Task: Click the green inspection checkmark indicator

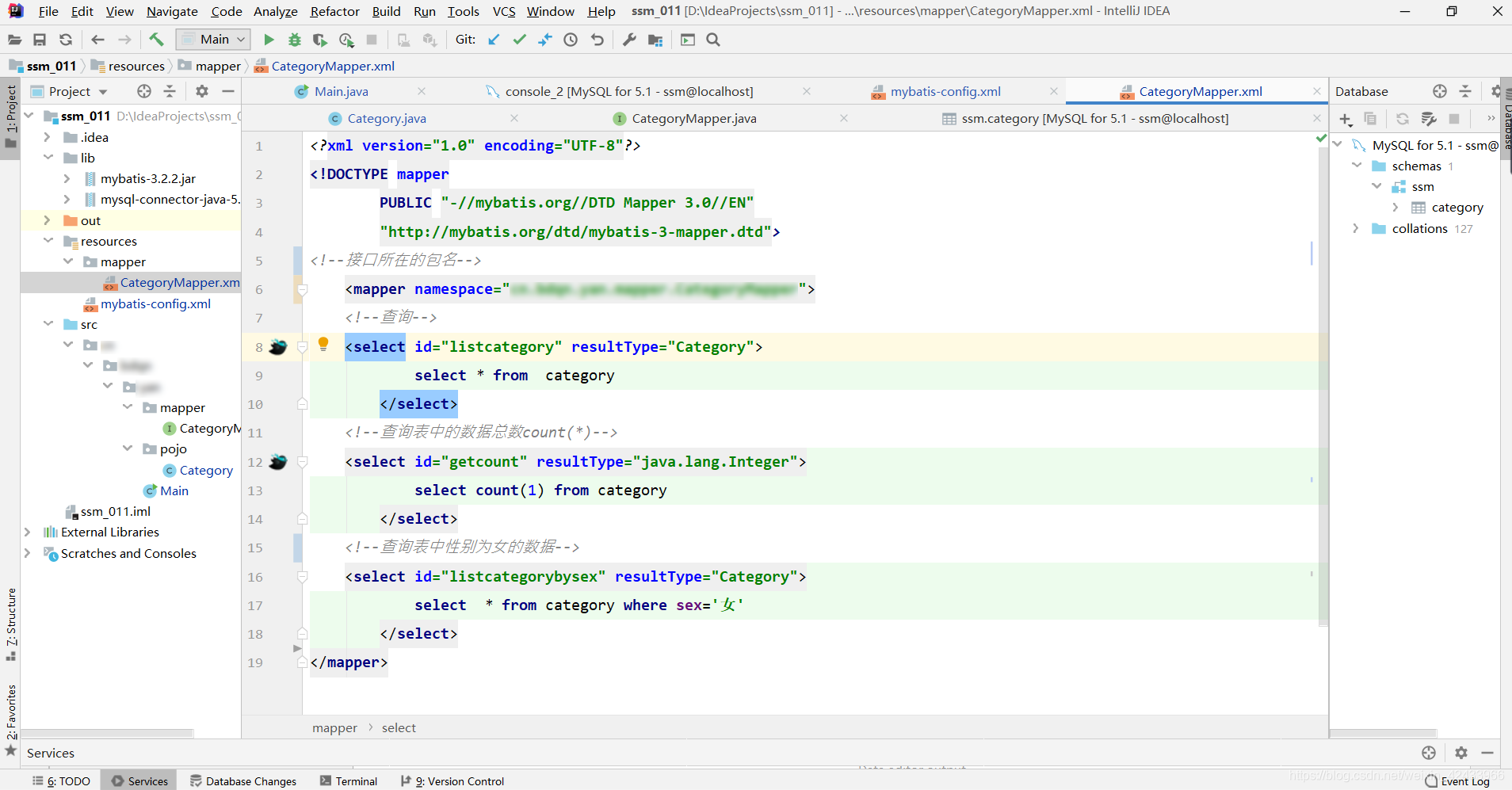Action: click(x=1321, y=139)
